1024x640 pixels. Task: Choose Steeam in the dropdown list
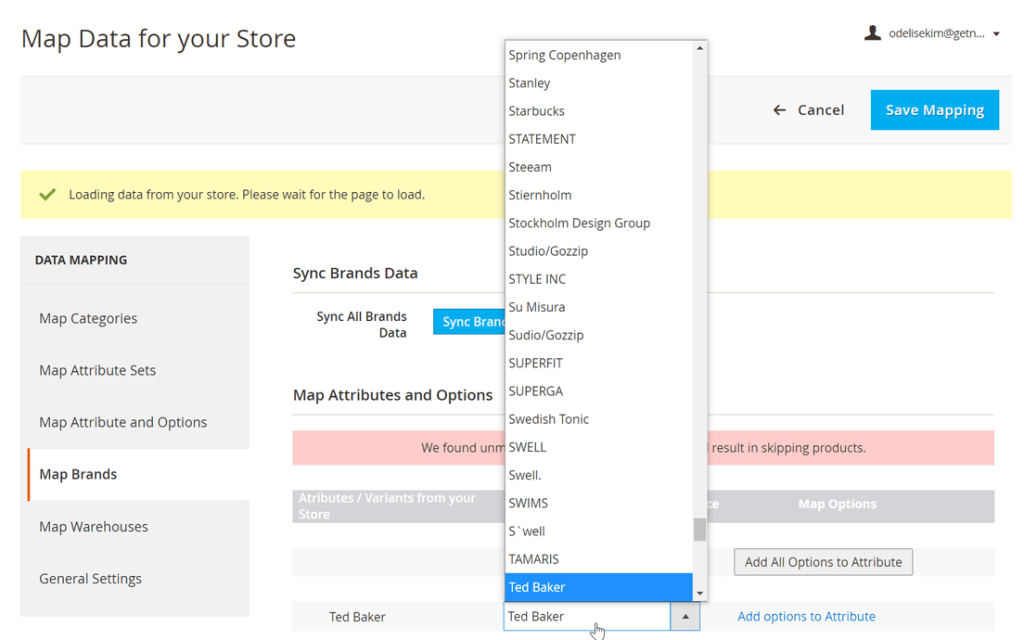599,167
